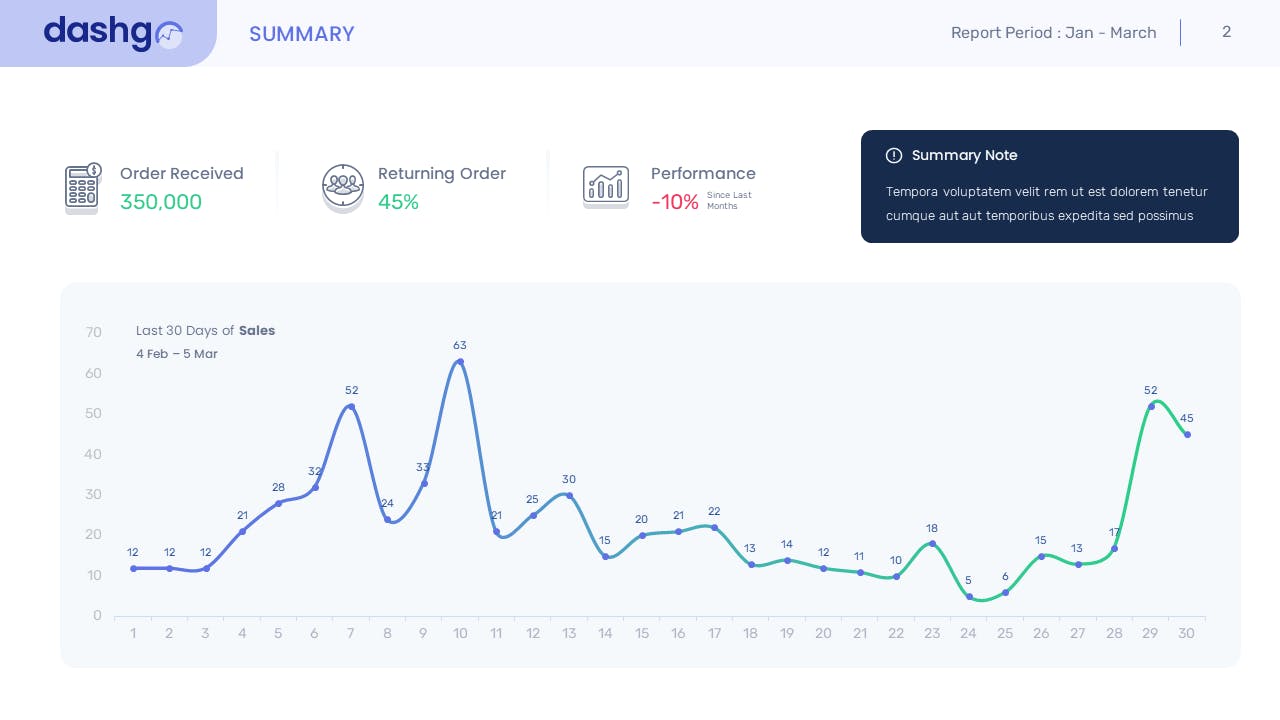Select the SUMMARY heading
This screenshot has height=720, width=1280.
pyautogui.click(x=301, y=34)
